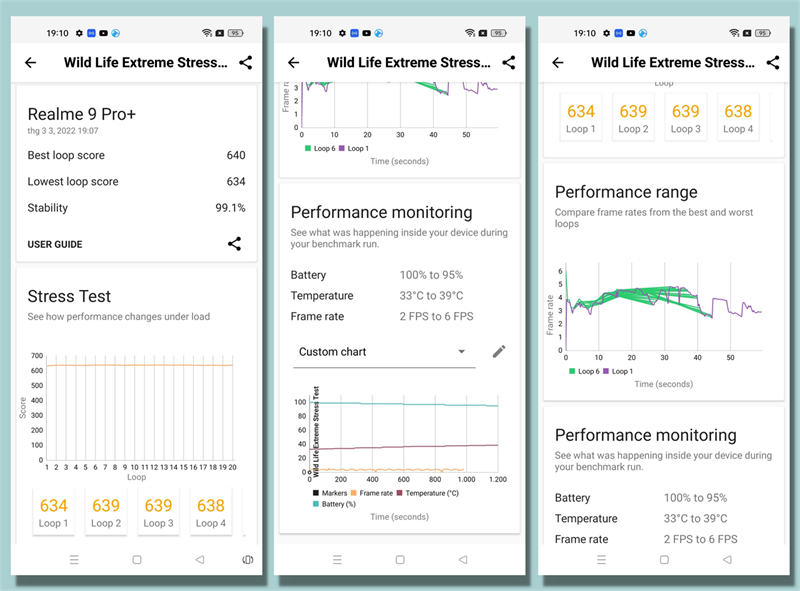Tap Wi-Fi icon in left phone status bar
This screenshot has height=591, width=800.
coord(207,33)
